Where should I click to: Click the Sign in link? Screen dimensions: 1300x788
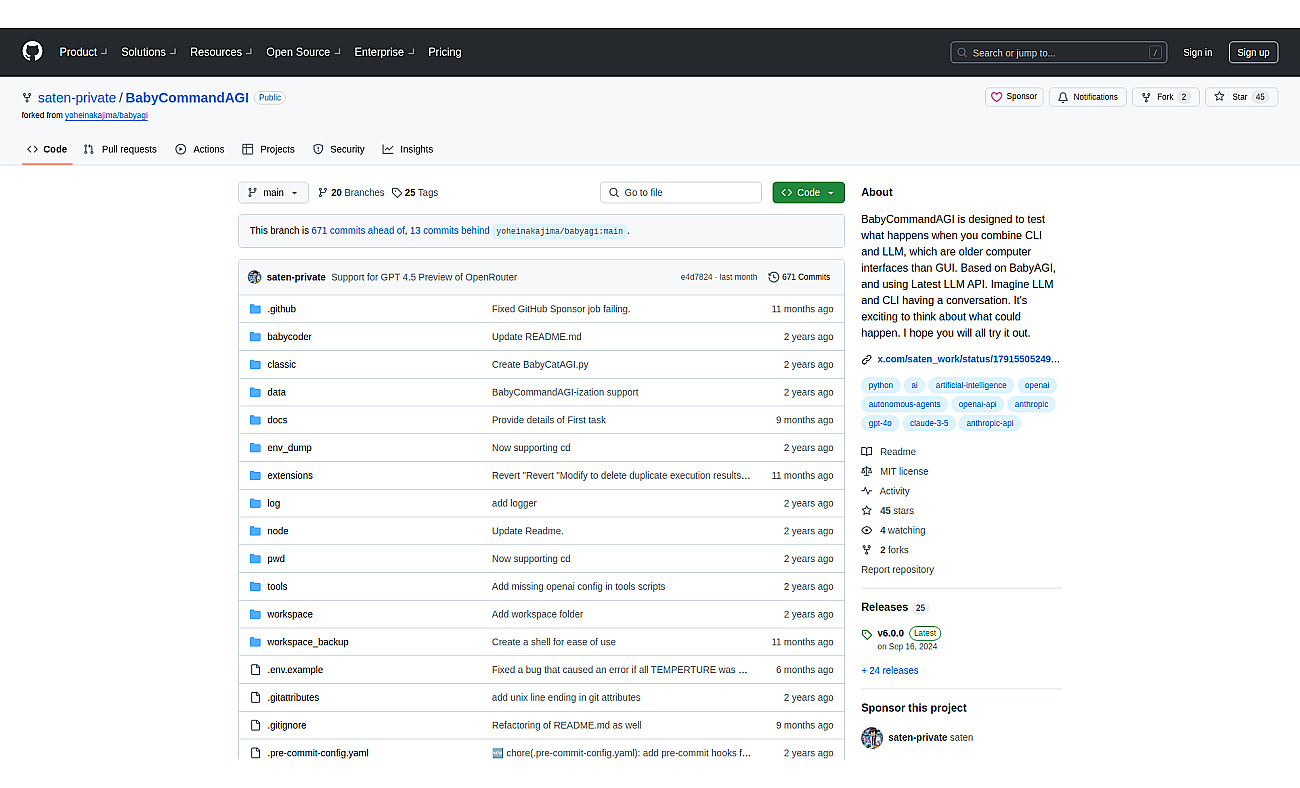[1197, 53]
